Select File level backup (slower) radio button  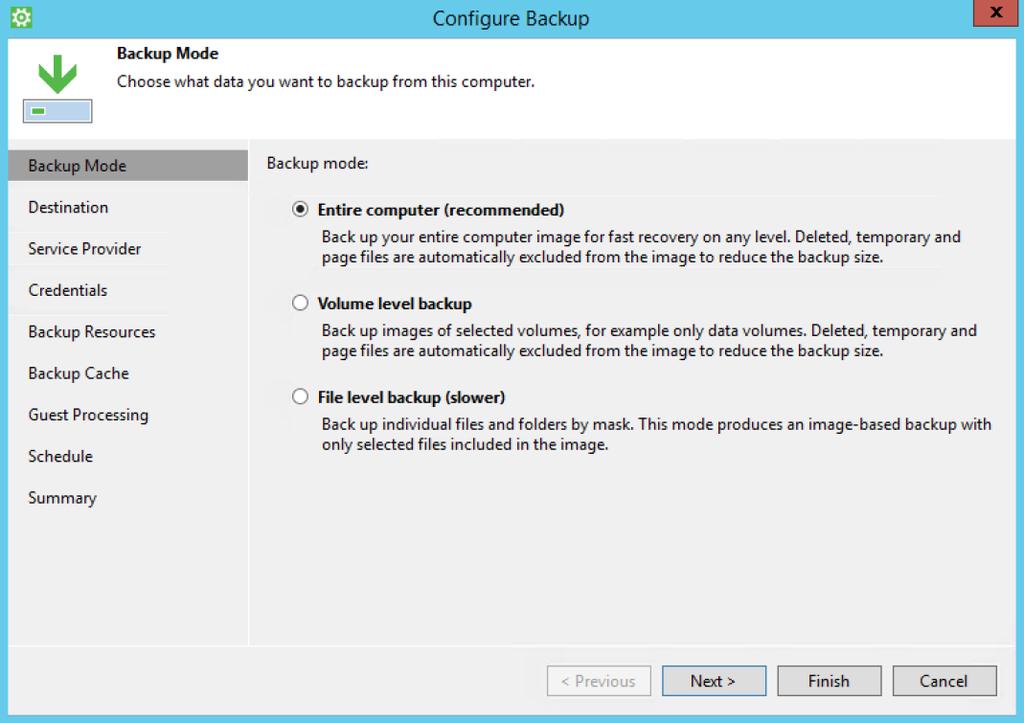[x=300, y=397]
